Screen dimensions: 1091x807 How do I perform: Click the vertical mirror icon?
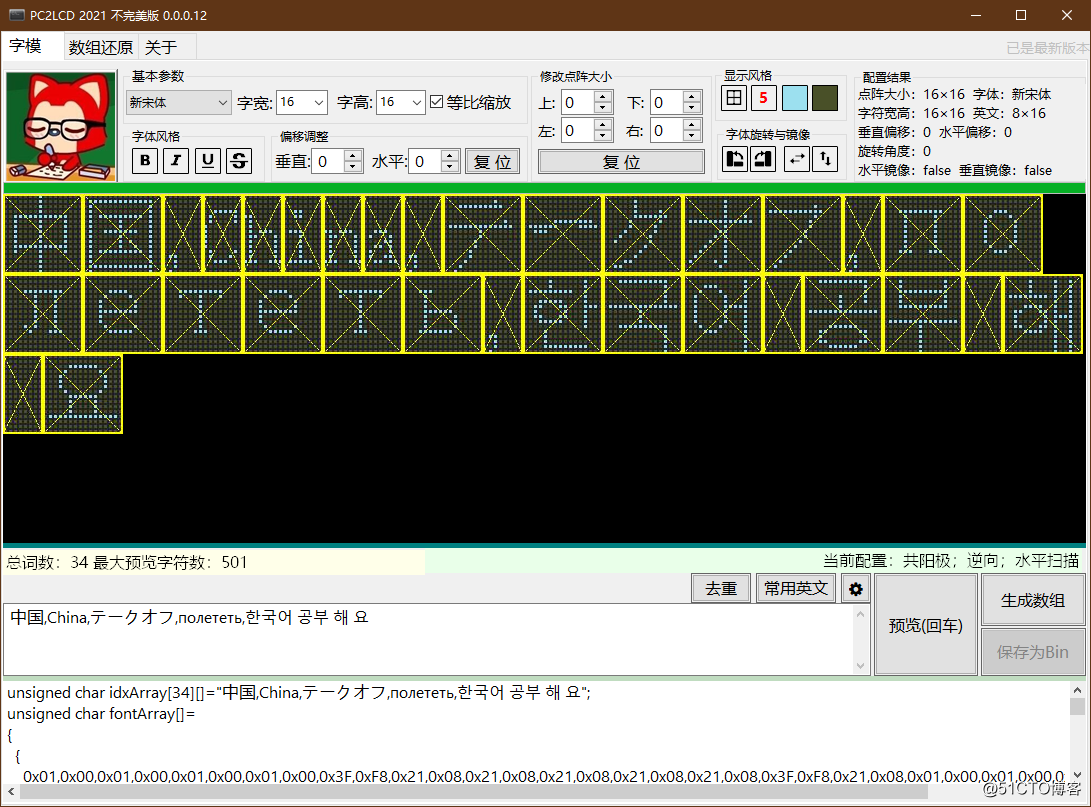[x=824, y=159]
